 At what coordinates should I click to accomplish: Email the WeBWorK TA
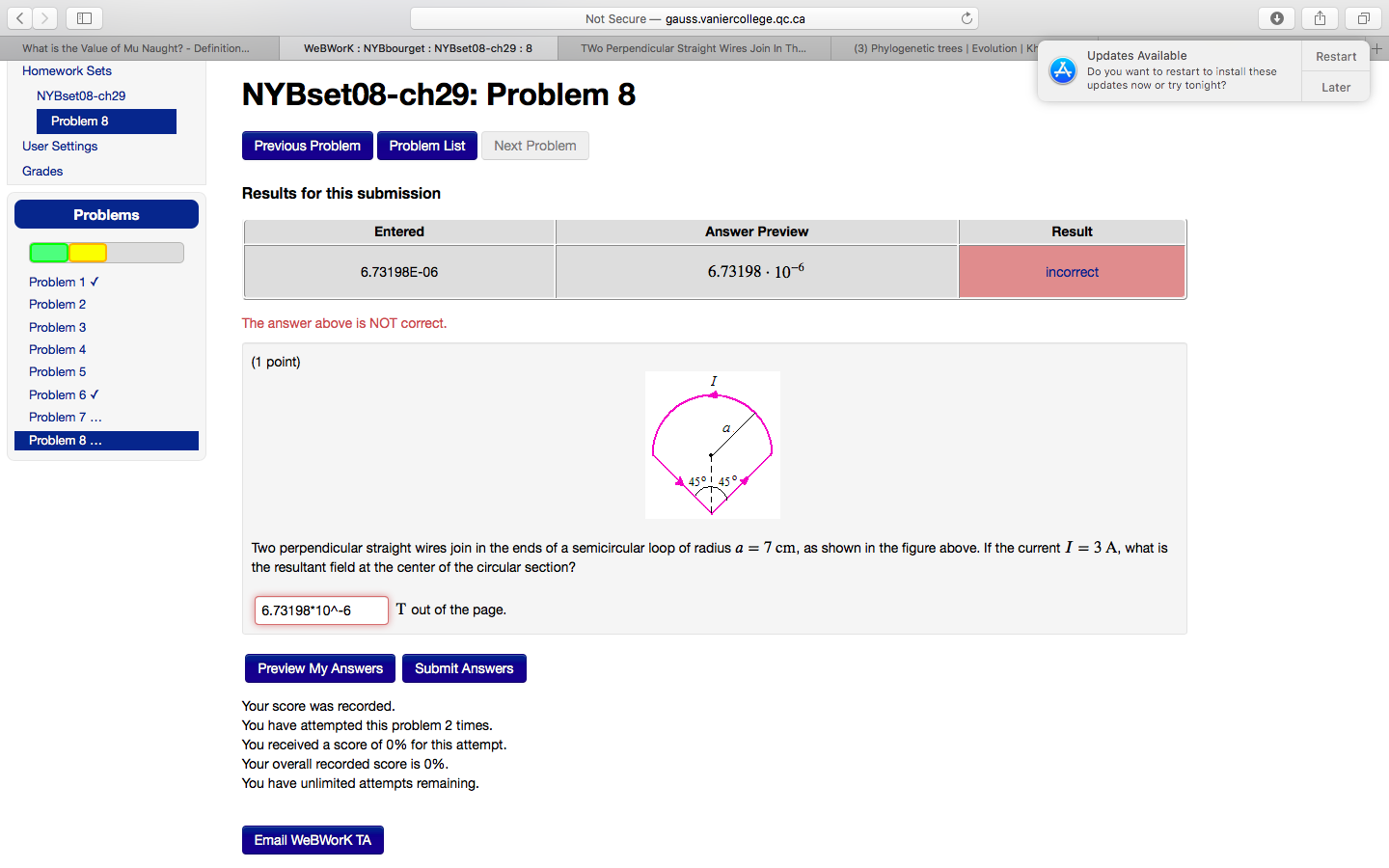[x=313, y=839]
